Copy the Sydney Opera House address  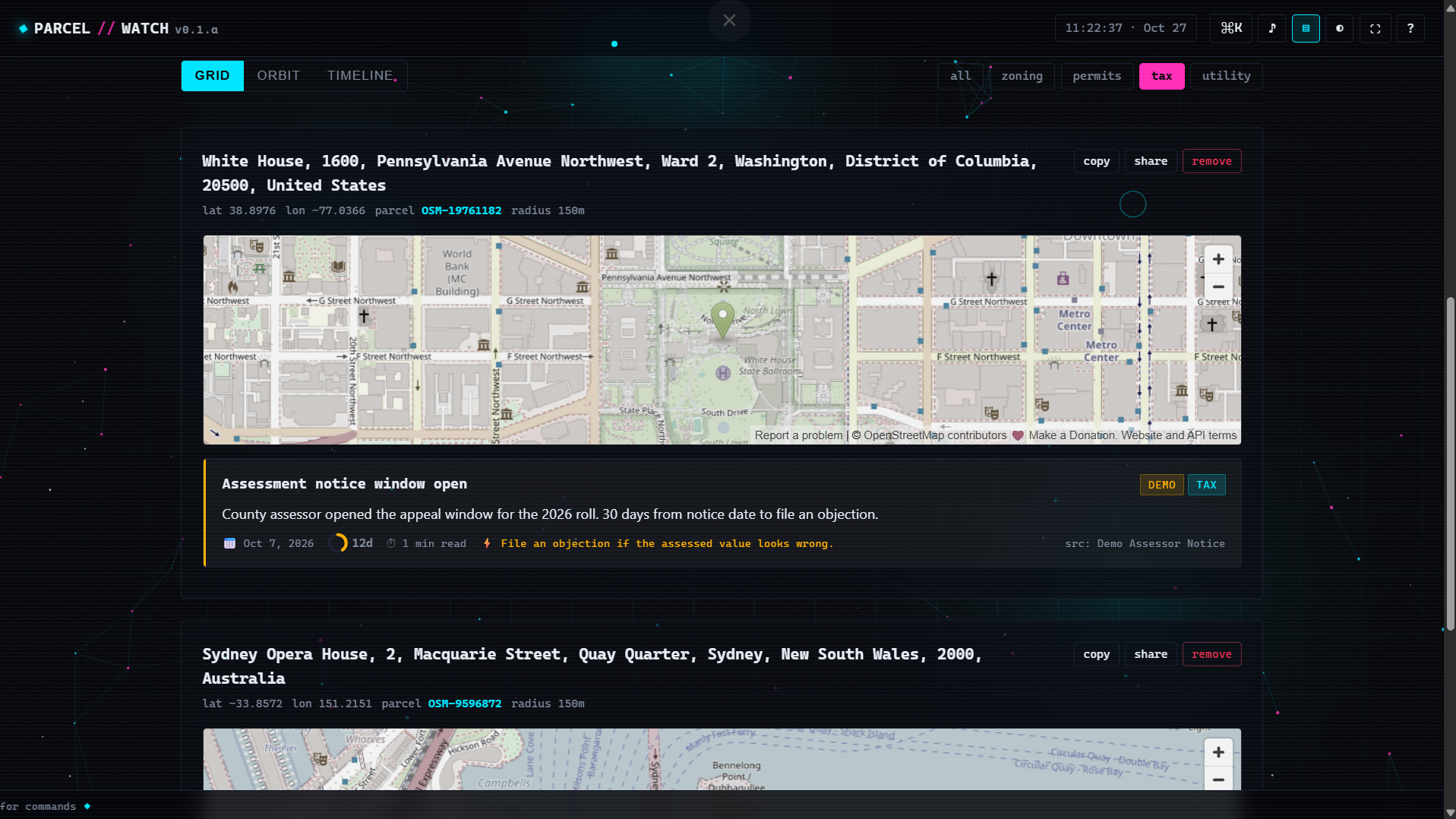pos(1096,654)
